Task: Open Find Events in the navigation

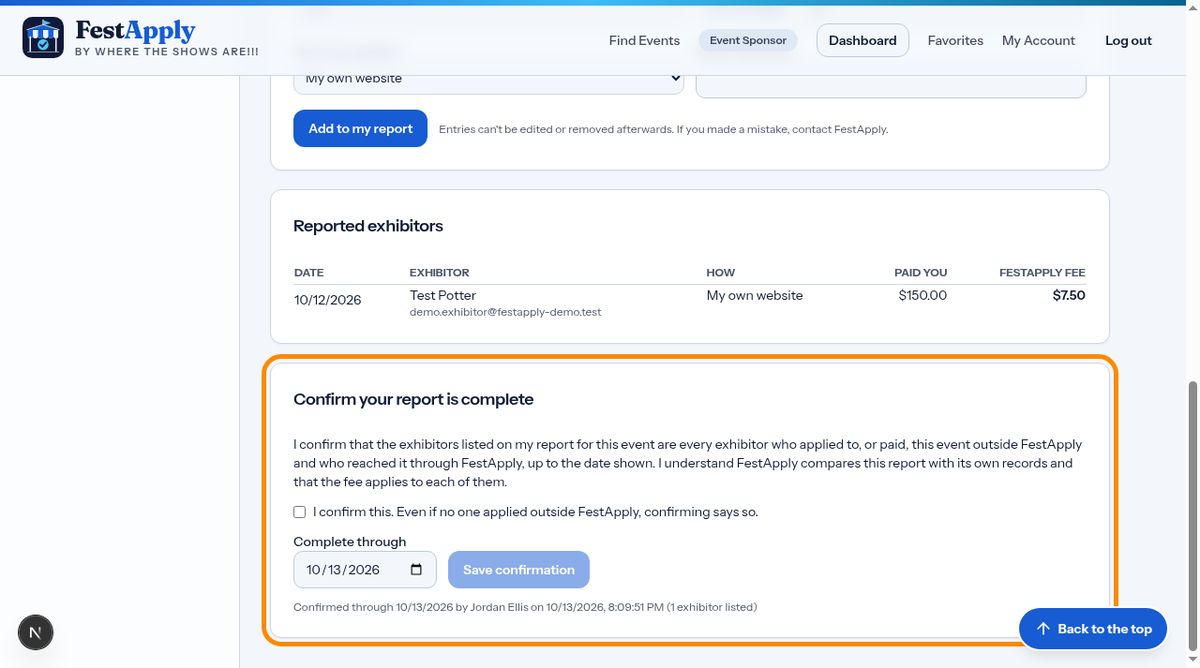Action: click(644, 41)
